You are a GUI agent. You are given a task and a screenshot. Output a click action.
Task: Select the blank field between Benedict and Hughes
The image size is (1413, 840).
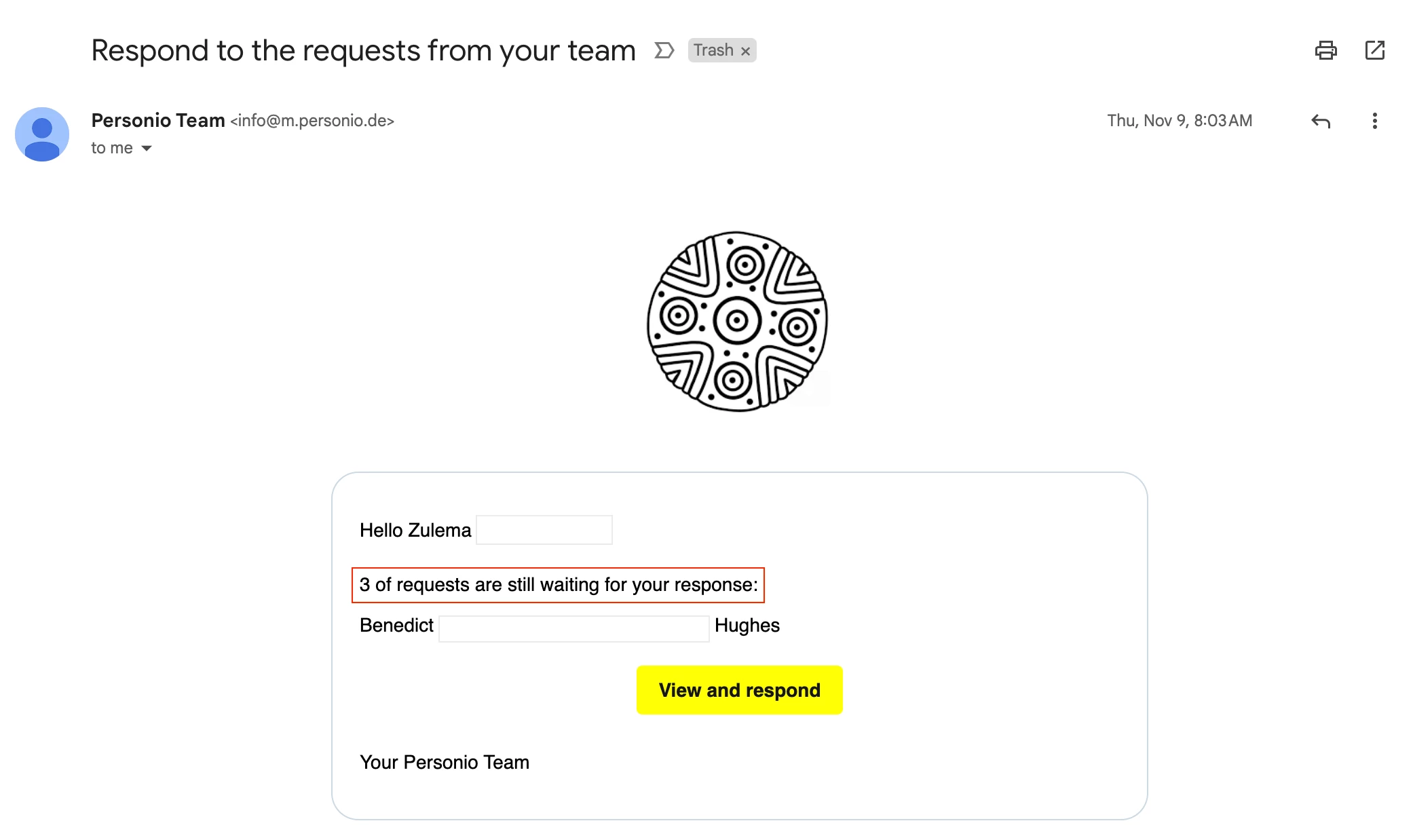click(x=574, y=628)
